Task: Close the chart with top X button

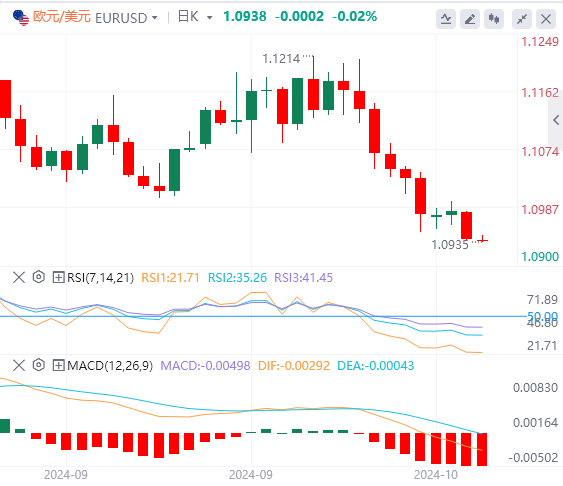Action: tap(546, 19)
